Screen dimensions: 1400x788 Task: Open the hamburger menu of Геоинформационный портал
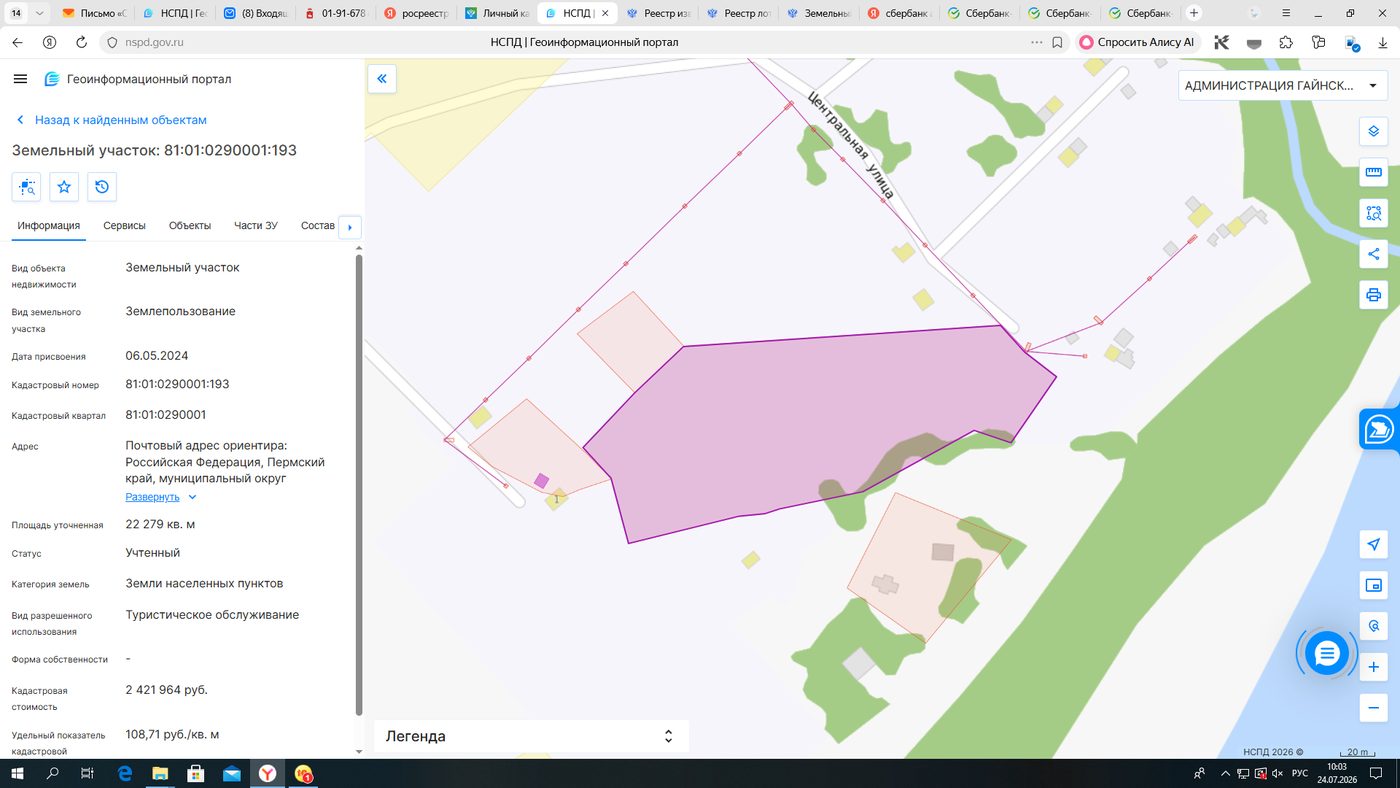click(20, 79)
